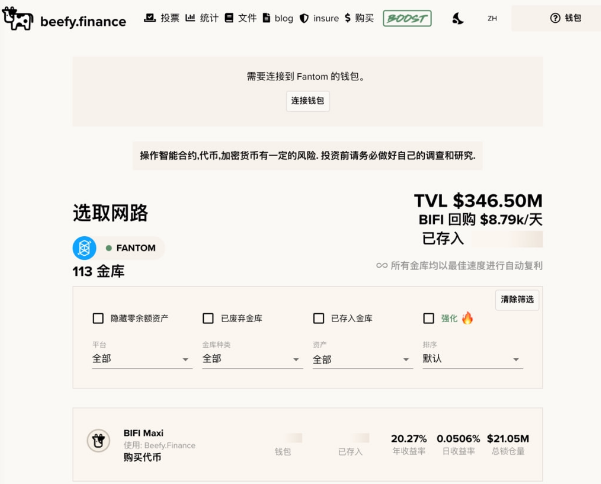Enable the 强化 boost checkbox
This screenshot has height=484, width=601.
(x=429, y=318)
